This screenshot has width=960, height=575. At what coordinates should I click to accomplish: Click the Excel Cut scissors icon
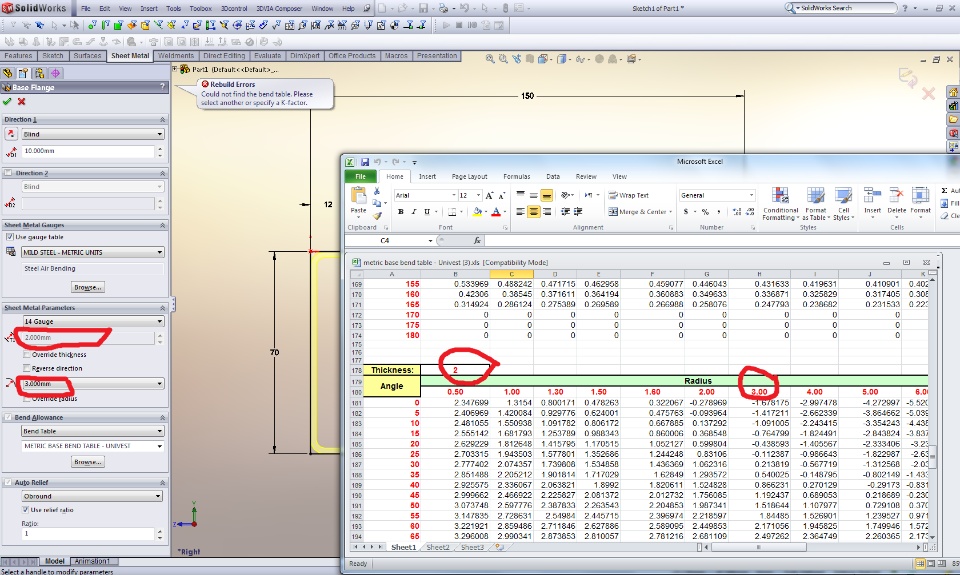coord(377,192)
